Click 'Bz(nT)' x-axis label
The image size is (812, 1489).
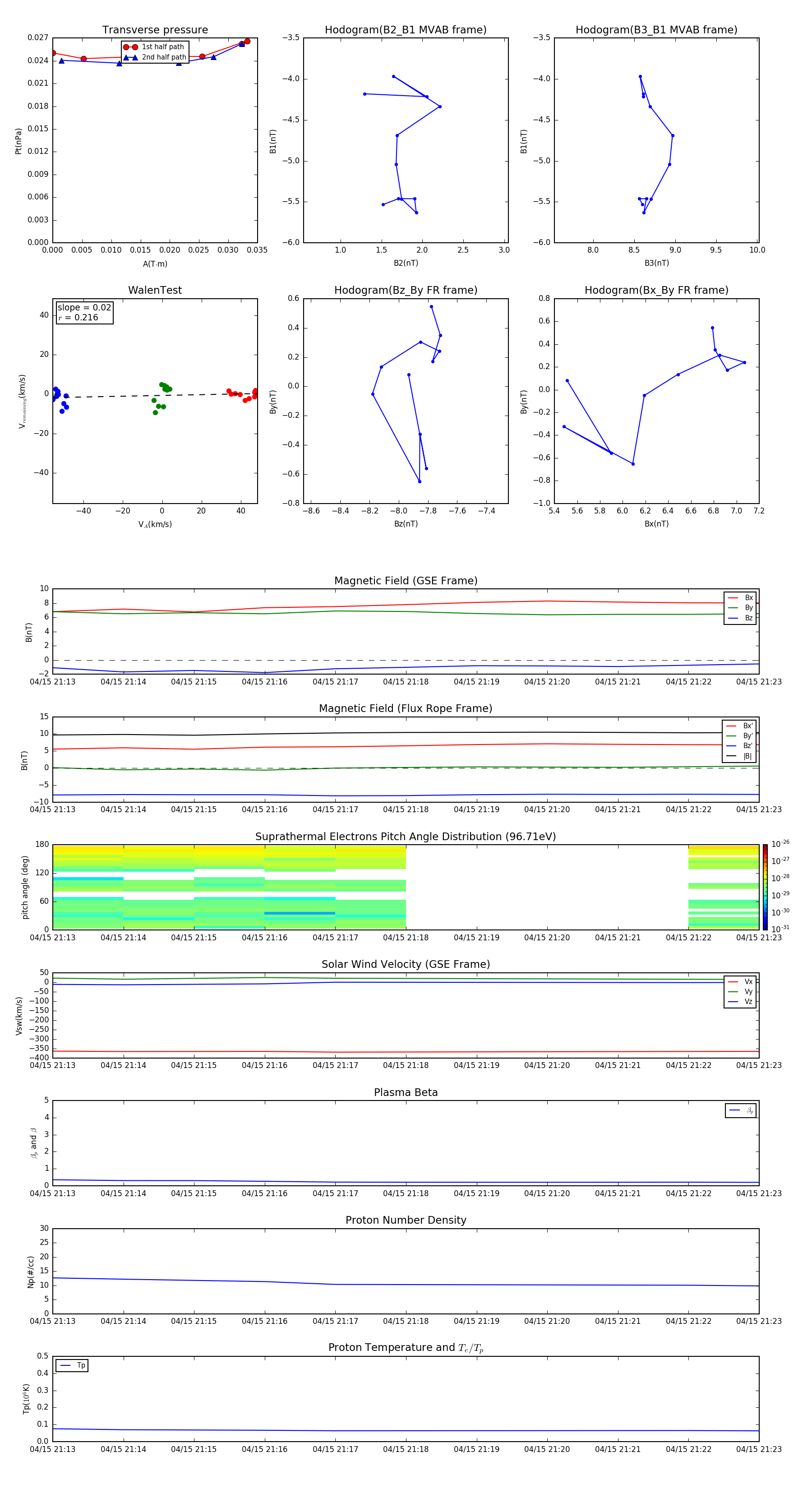click(406, 524)
